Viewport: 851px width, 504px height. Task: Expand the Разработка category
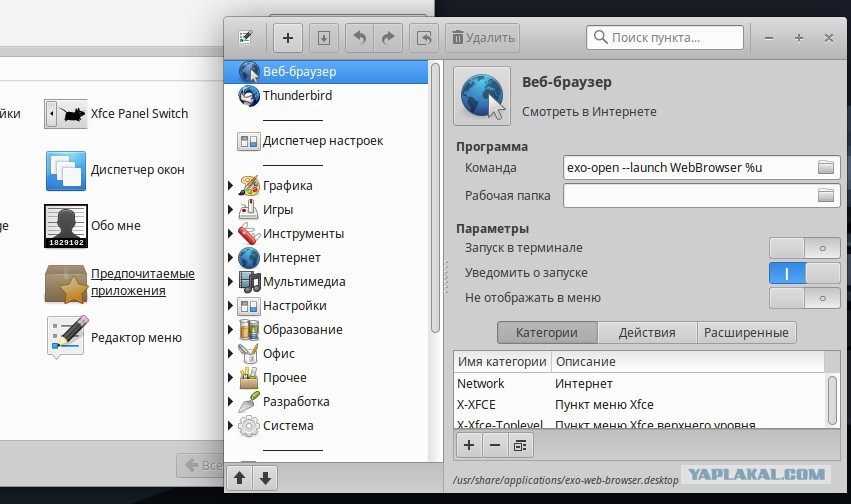pos(230,401)
